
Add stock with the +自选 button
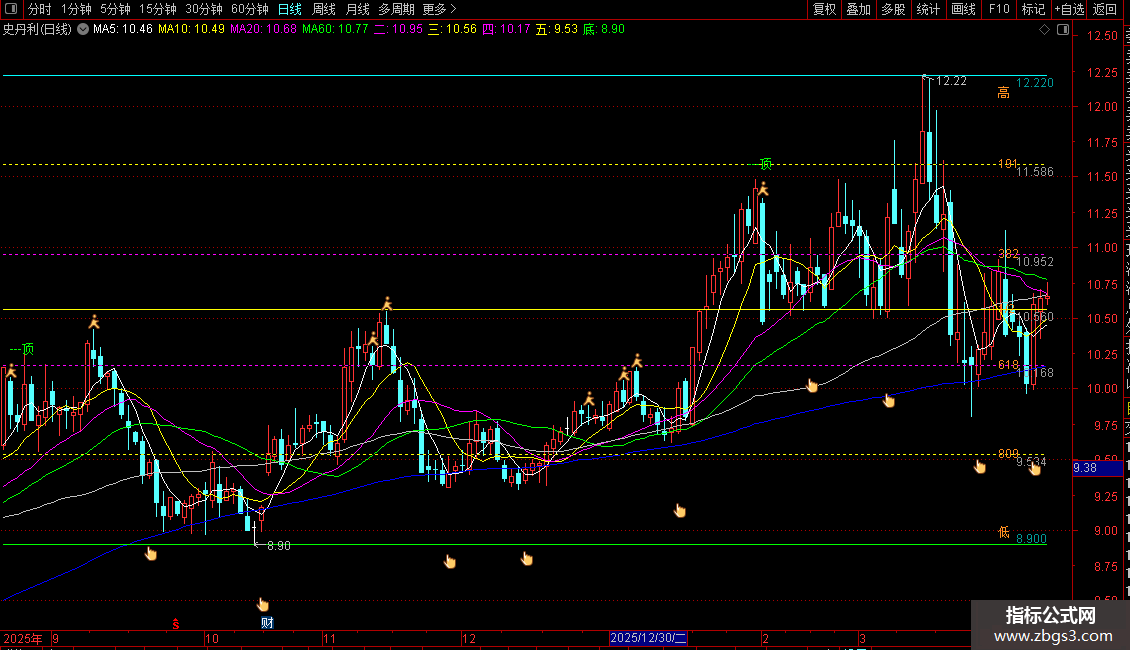coord(1069,9)
